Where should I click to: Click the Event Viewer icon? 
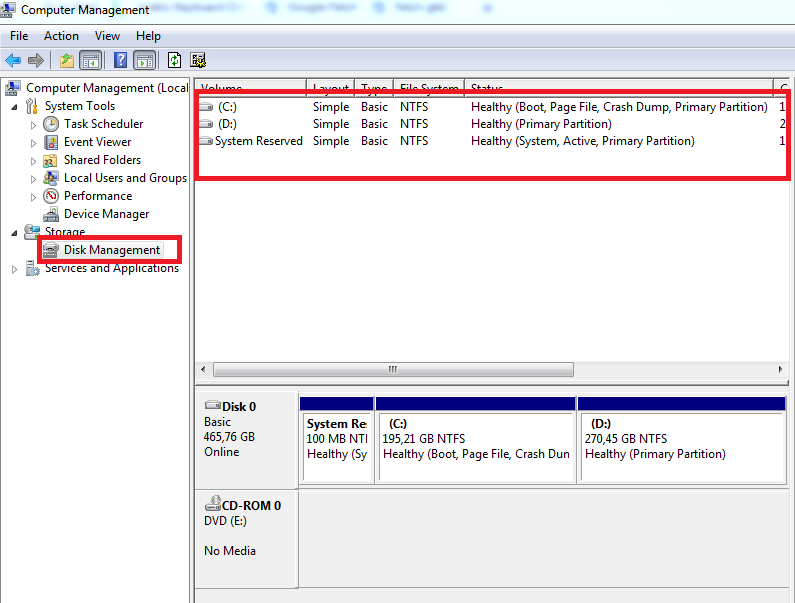click(x=51, y=142)
